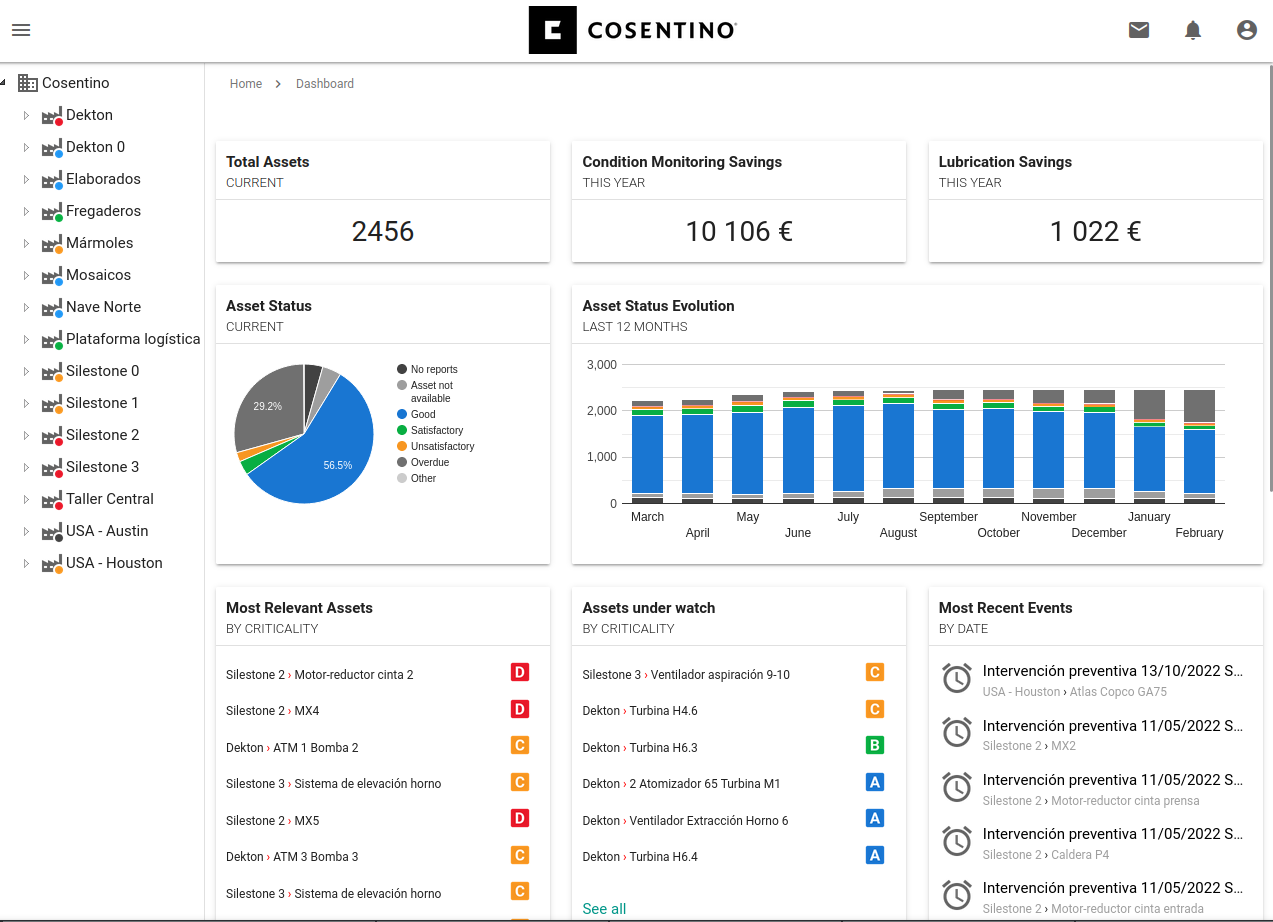
Task: Expand the Dekton tree node
Action: (x=27, y=115)
